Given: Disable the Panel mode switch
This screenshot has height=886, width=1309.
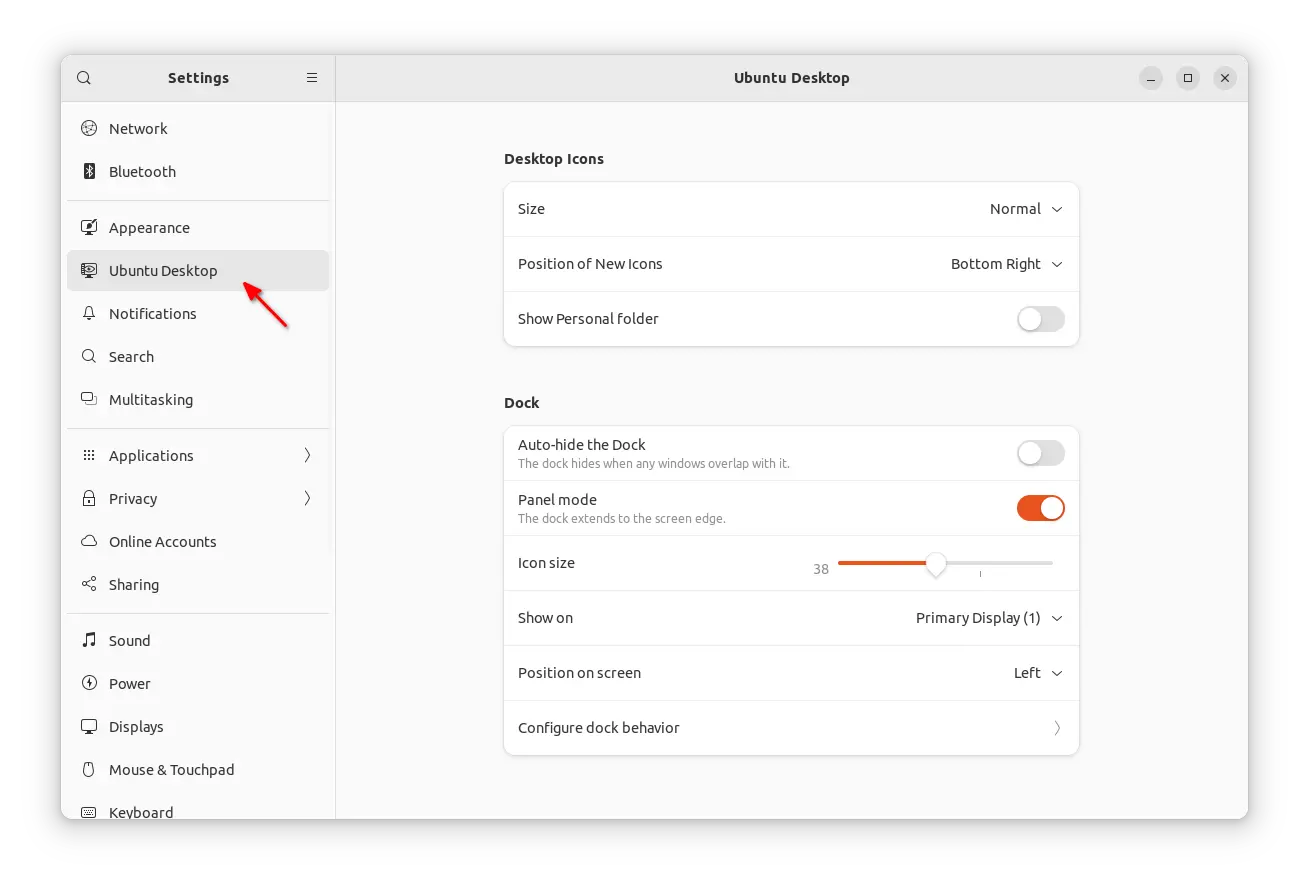Looking at the screenshot, I should (x=1040, y=508).
